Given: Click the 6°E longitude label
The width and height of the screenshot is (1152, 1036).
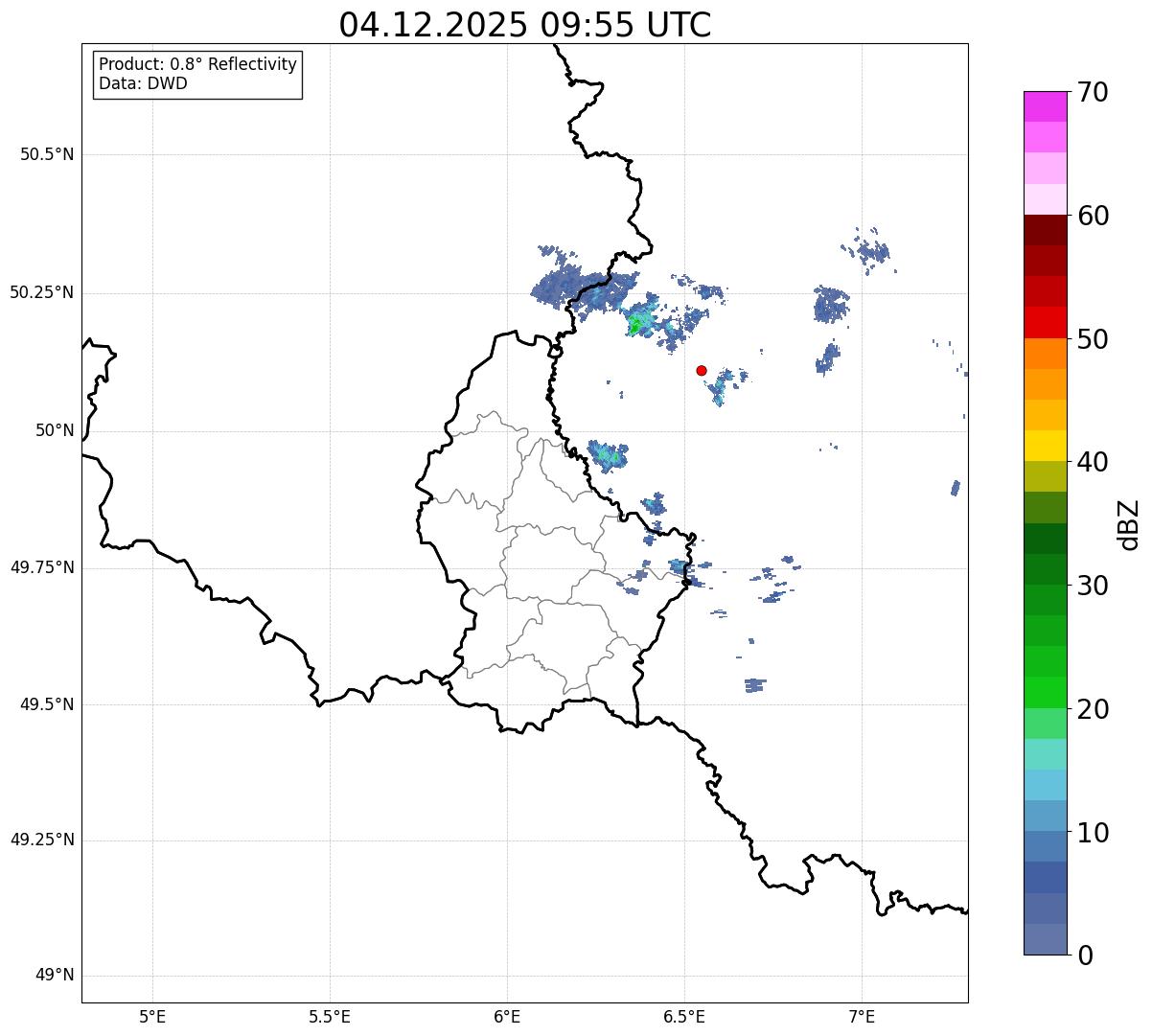Looking at the screenshot, I should pos(507,1017).
